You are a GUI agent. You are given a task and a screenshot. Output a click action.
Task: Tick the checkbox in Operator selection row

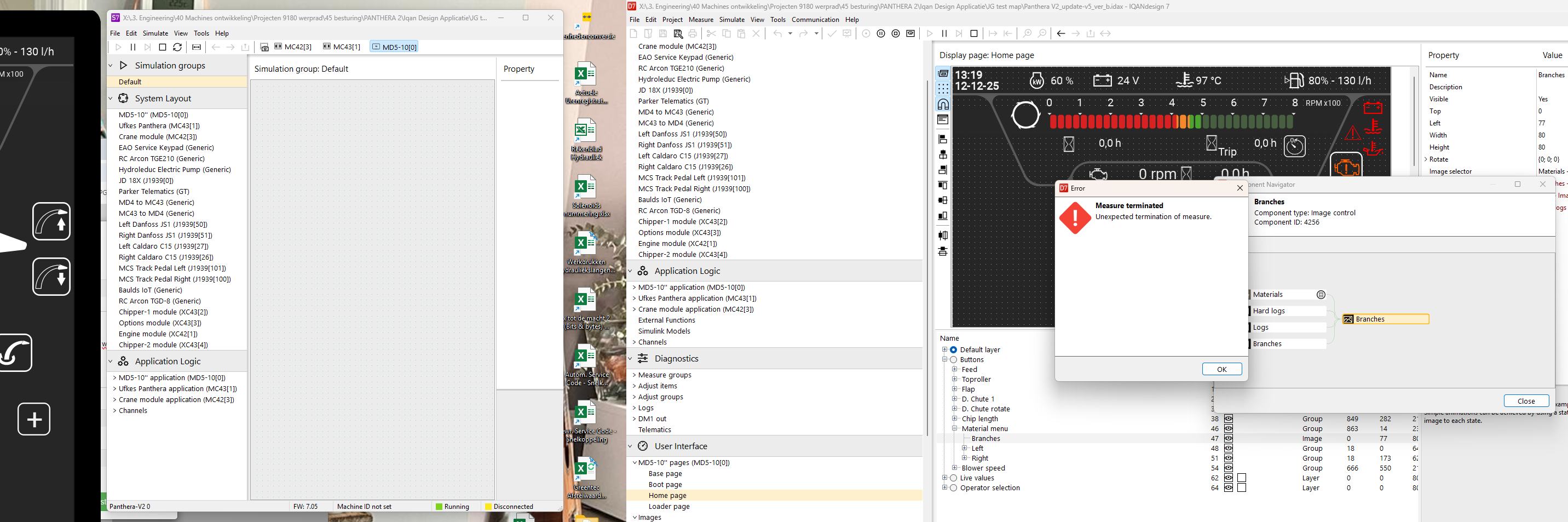click(1242, 488)
